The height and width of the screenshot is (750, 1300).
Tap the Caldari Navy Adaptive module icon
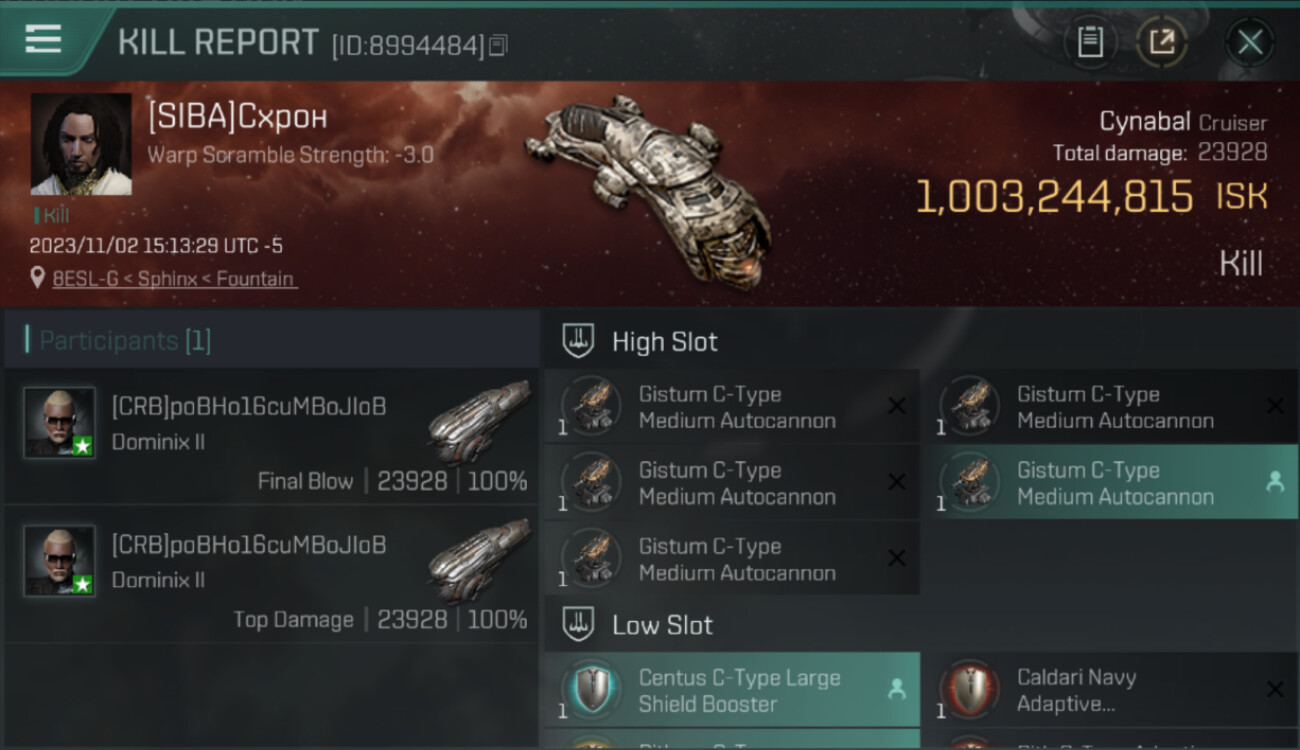click(970, 690)
